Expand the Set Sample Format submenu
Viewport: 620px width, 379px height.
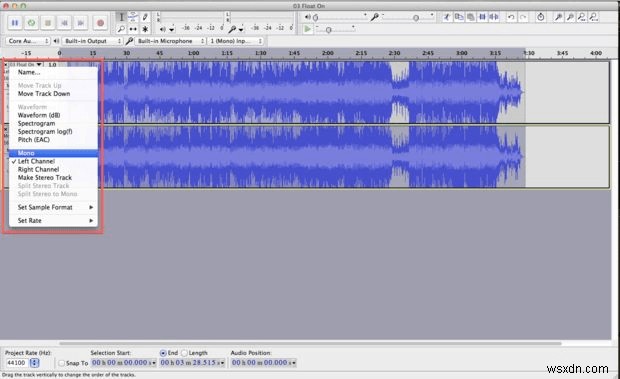coord(53,207)
